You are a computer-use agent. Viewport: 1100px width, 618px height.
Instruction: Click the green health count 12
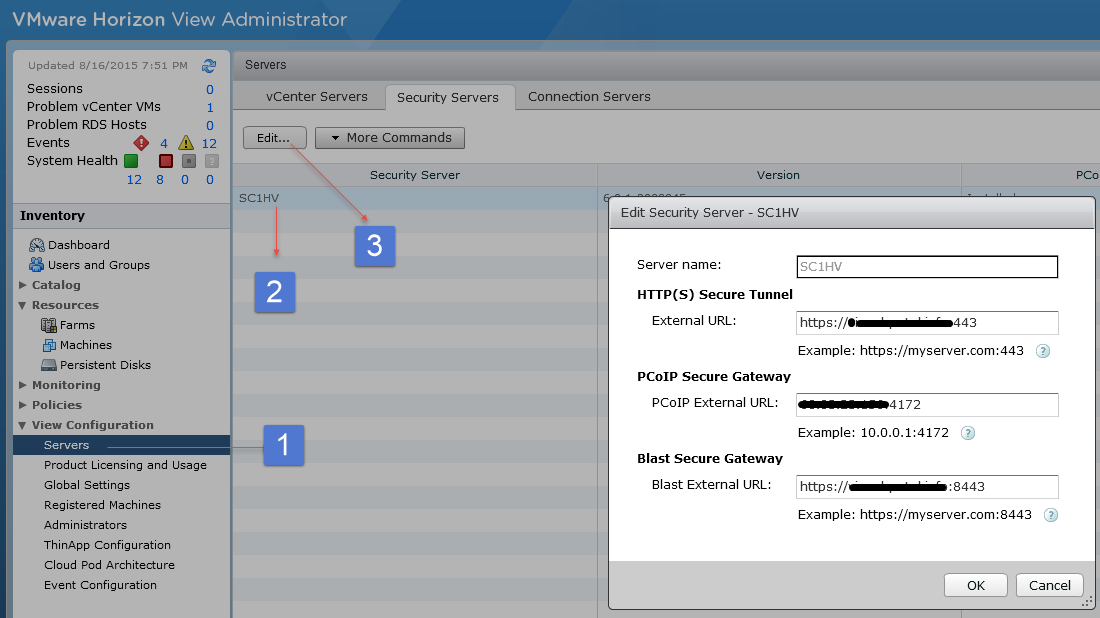click(x=134, y=180)
